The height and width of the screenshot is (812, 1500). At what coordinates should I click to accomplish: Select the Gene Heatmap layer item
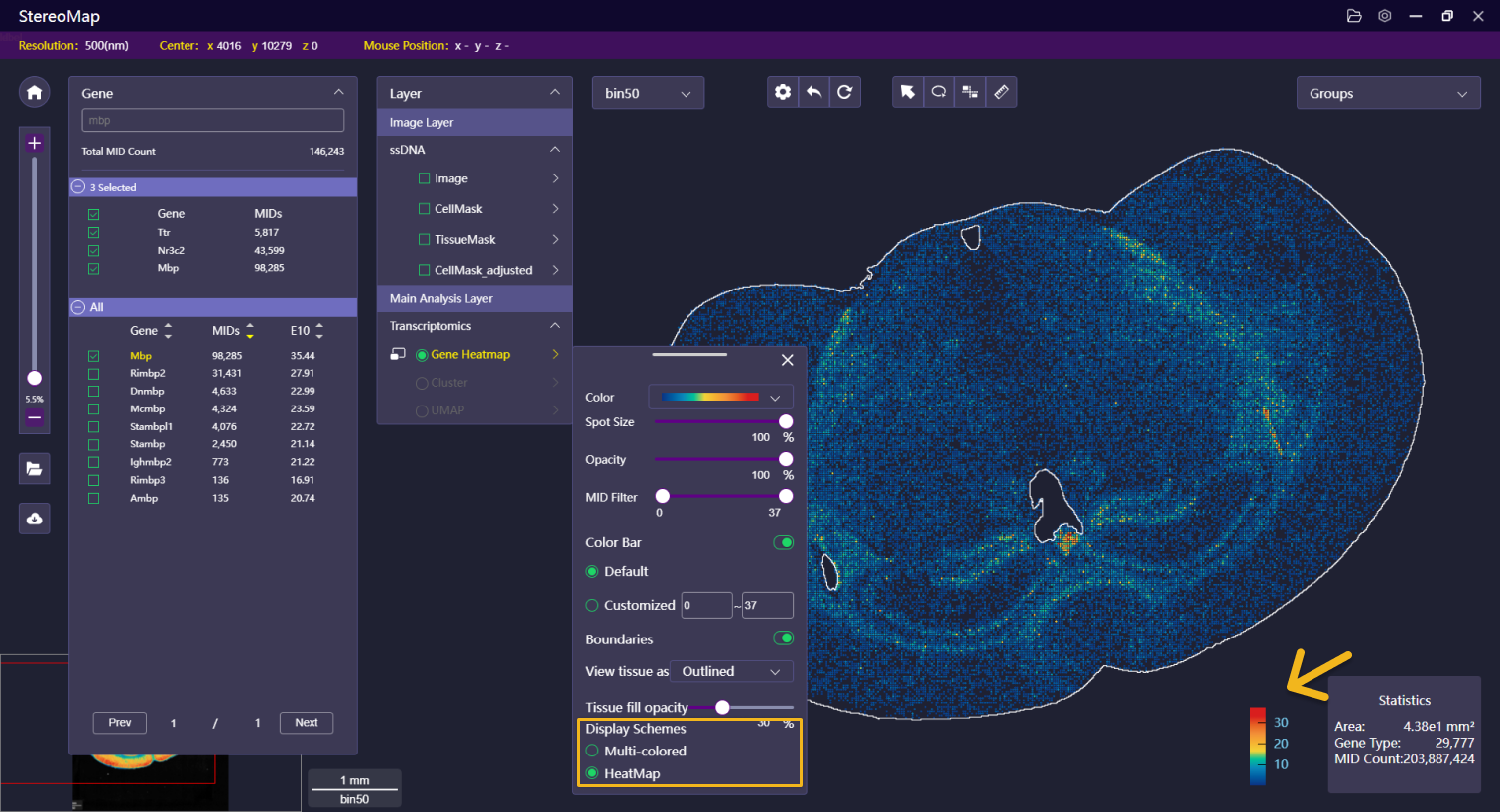pos(470,354)
